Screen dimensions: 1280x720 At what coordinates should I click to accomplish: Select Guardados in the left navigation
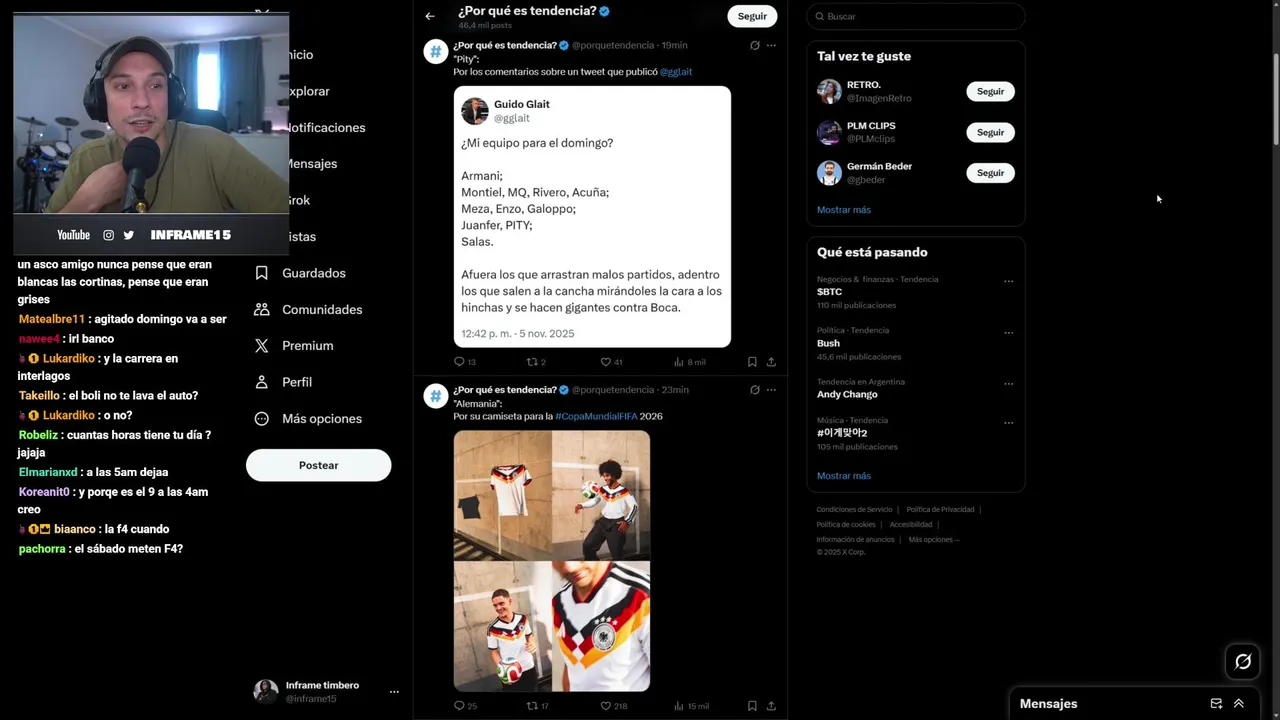tap(300, 273)
